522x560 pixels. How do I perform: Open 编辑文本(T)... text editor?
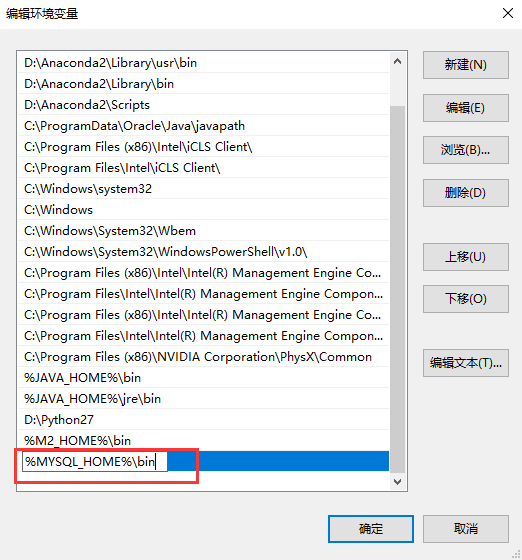pos(466,363)
